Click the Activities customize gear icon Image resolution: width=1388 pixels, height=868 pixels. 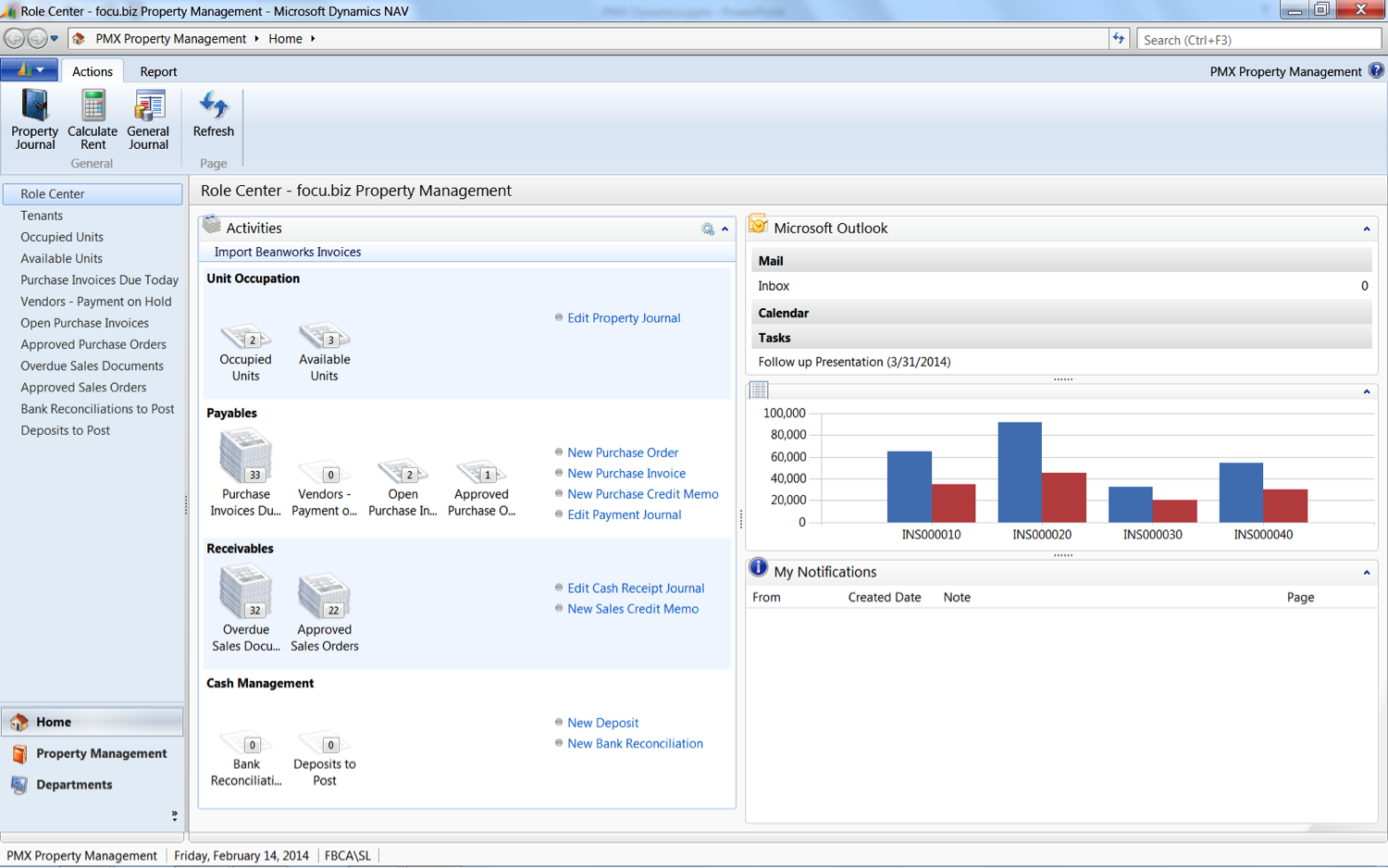coord(708,229)
